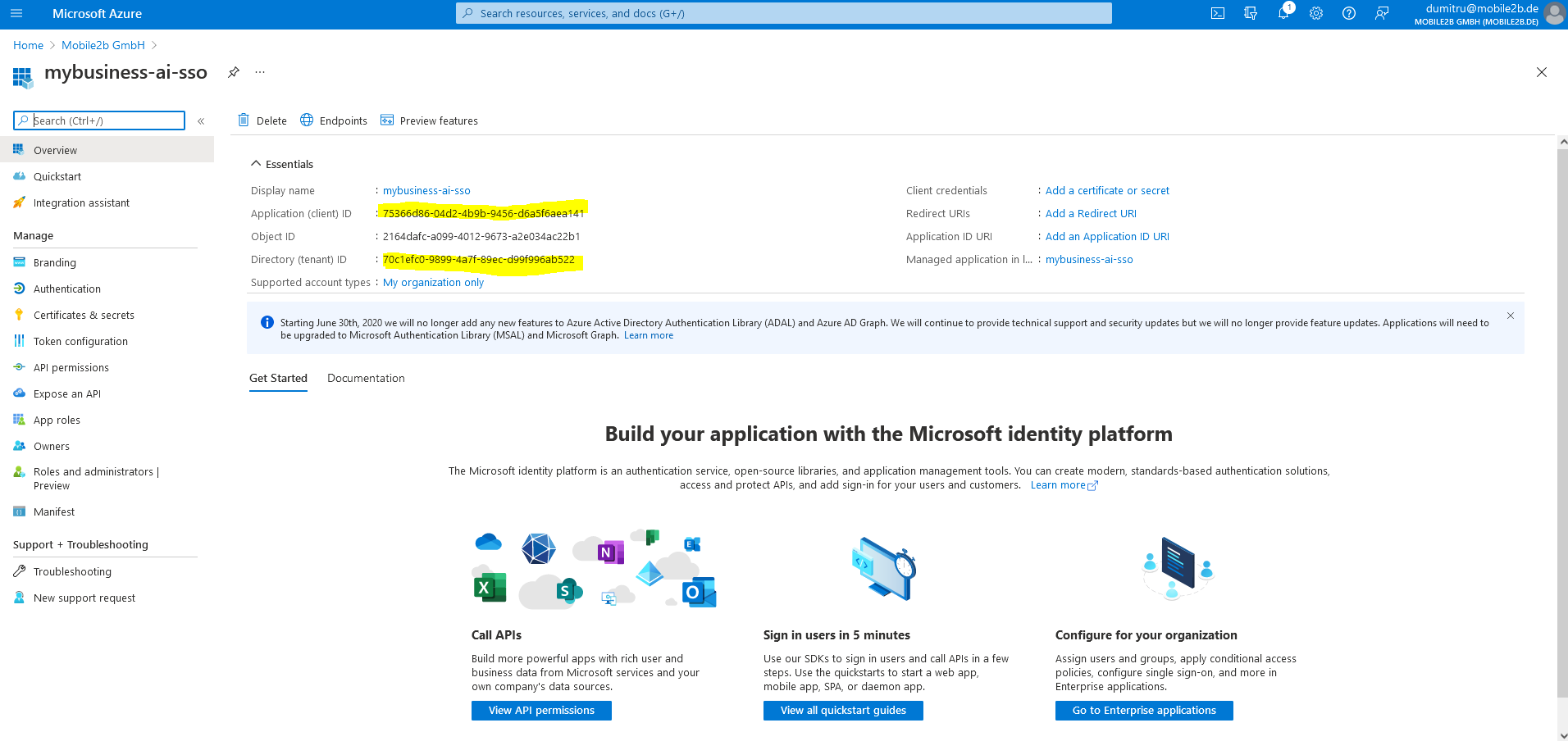The height and width of the screenshot is (741, 1568).
Task: Open the more options ellipsis menu
Action: click(x=259, y=72)
